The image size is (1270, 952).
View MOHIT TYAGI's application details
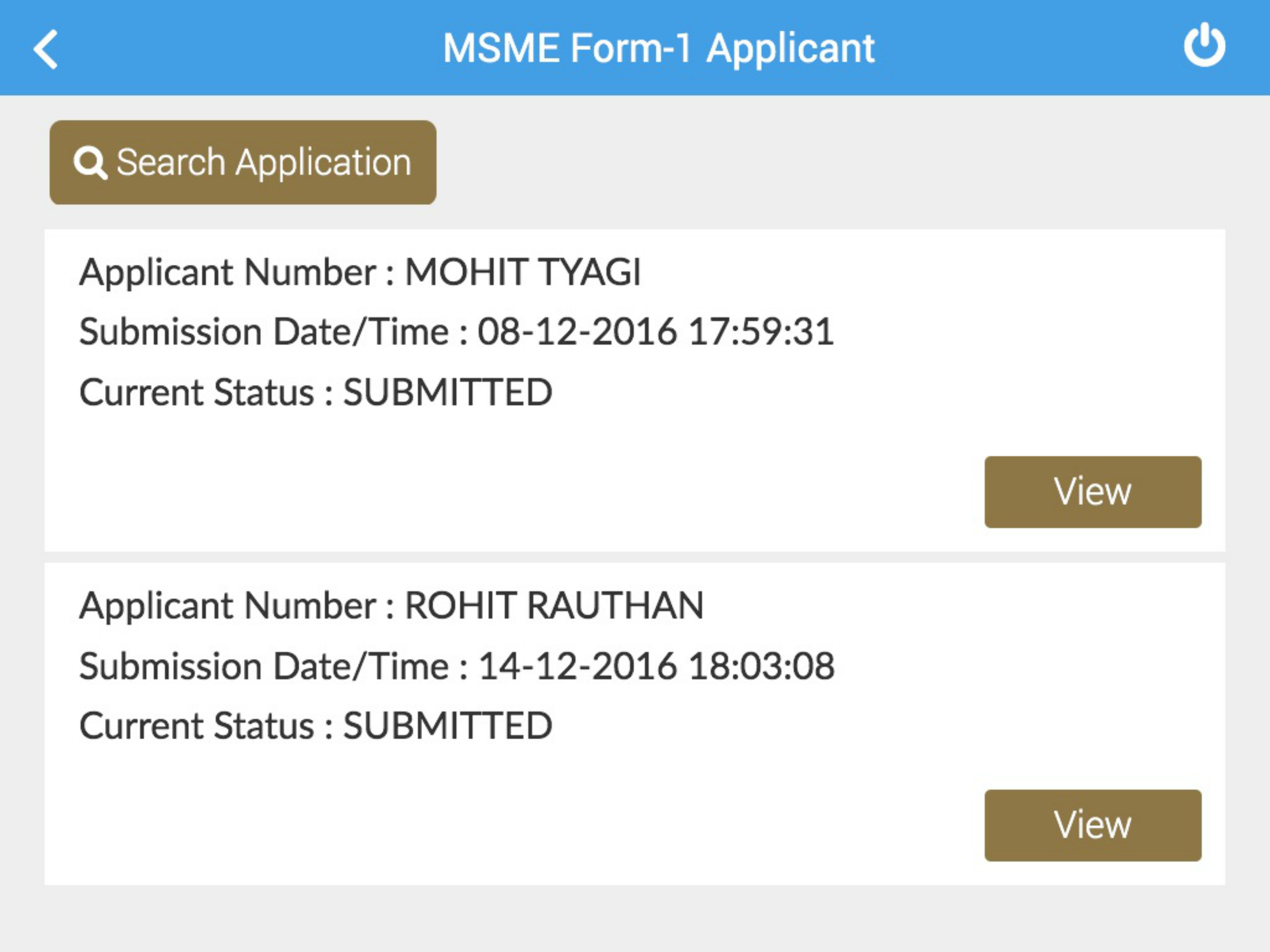point(1092,491)
